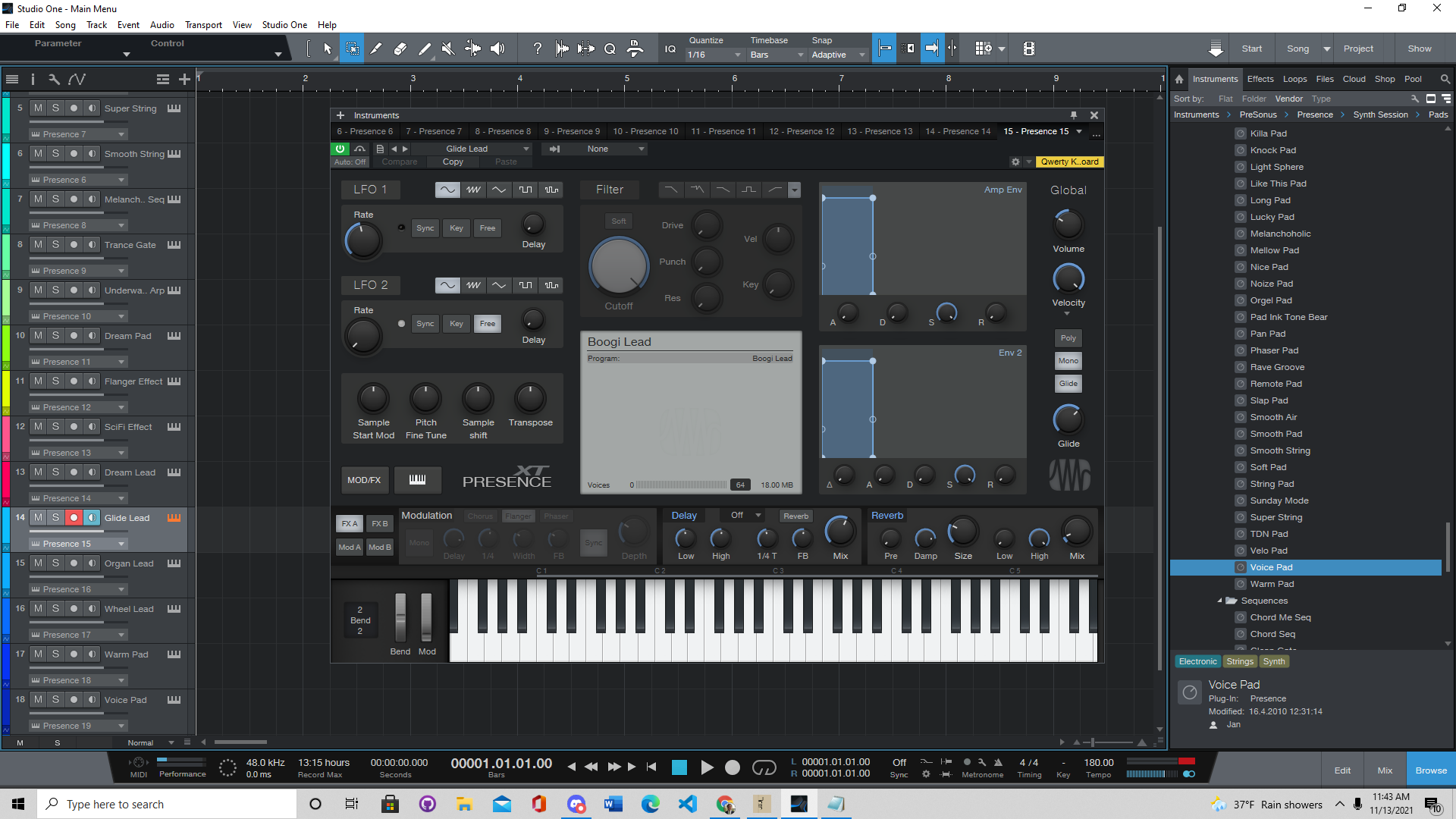
Task: Open the Quantize 1/16 dropdown
Action: coord(714,55)
